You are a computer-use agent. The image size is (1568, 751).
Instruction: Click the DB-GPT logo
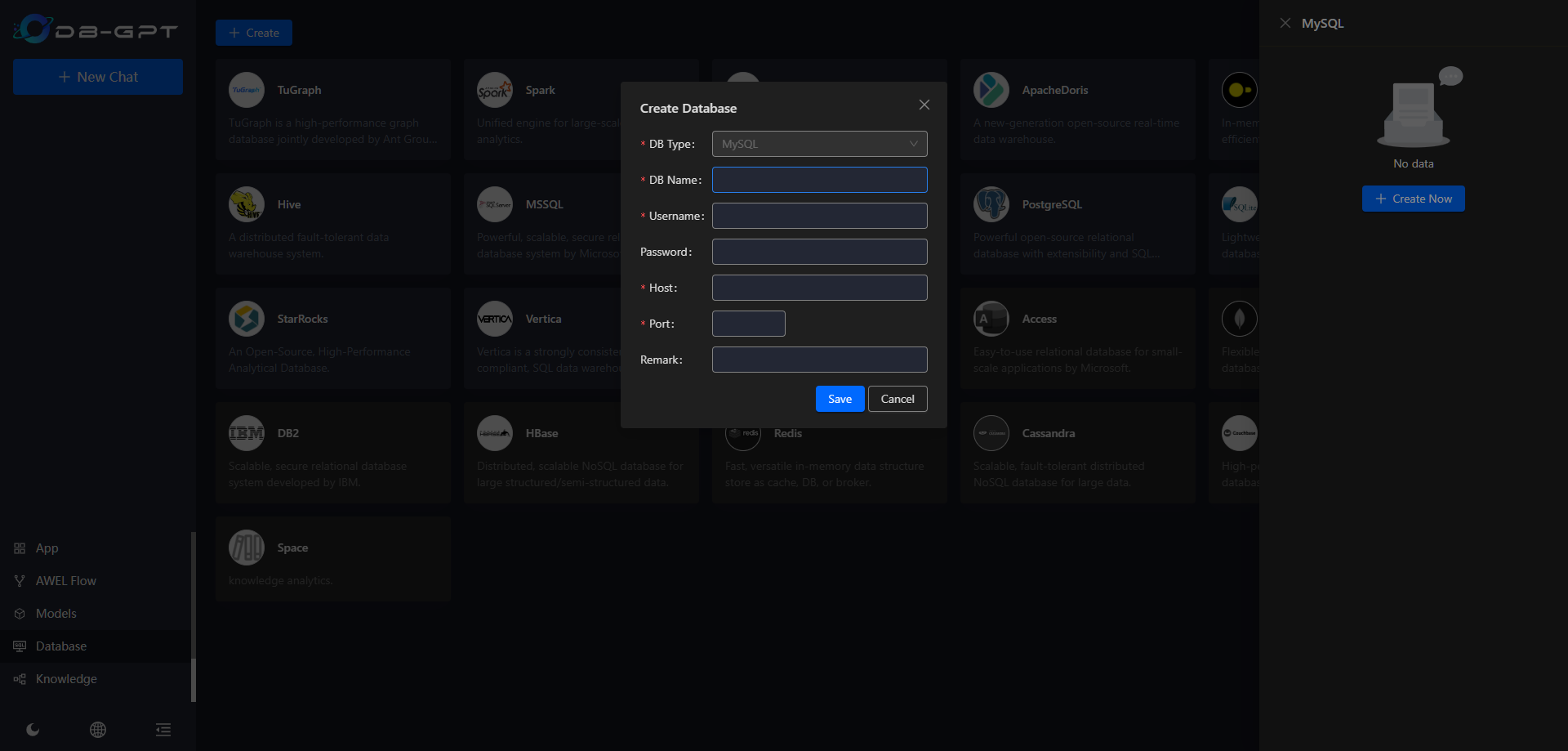96,29
